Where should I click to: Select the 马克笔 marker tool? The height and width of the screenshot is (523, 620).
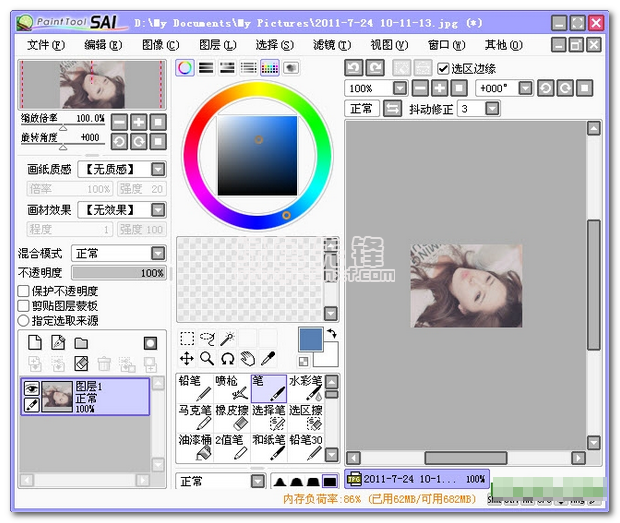tap(195, 417)
